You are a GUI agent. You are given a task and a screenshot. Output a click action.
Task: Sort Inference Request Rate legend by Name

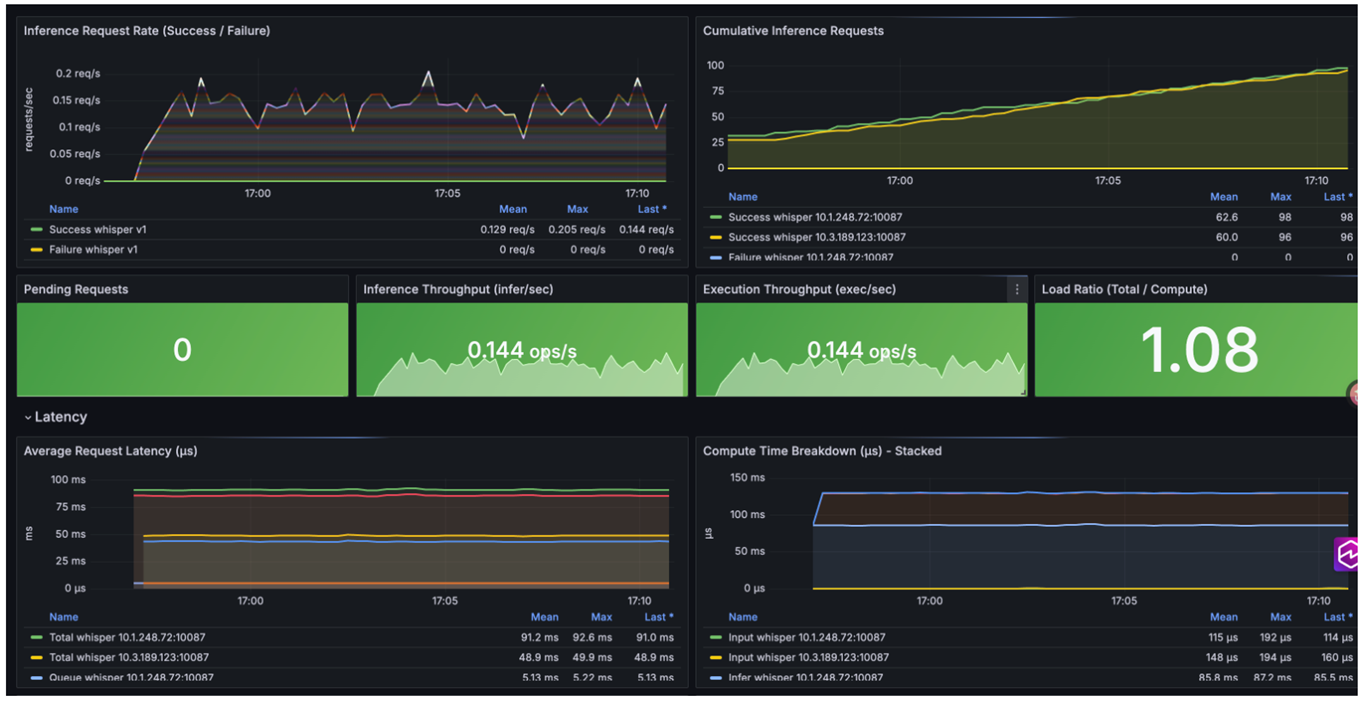pyautogui.click(x=63, y=209)
